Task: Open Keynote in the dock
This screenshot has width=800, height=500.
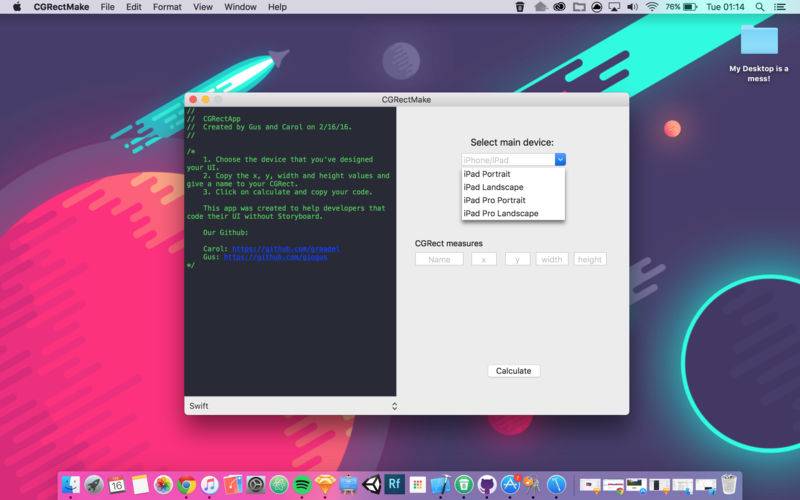Action: point(348,484)
